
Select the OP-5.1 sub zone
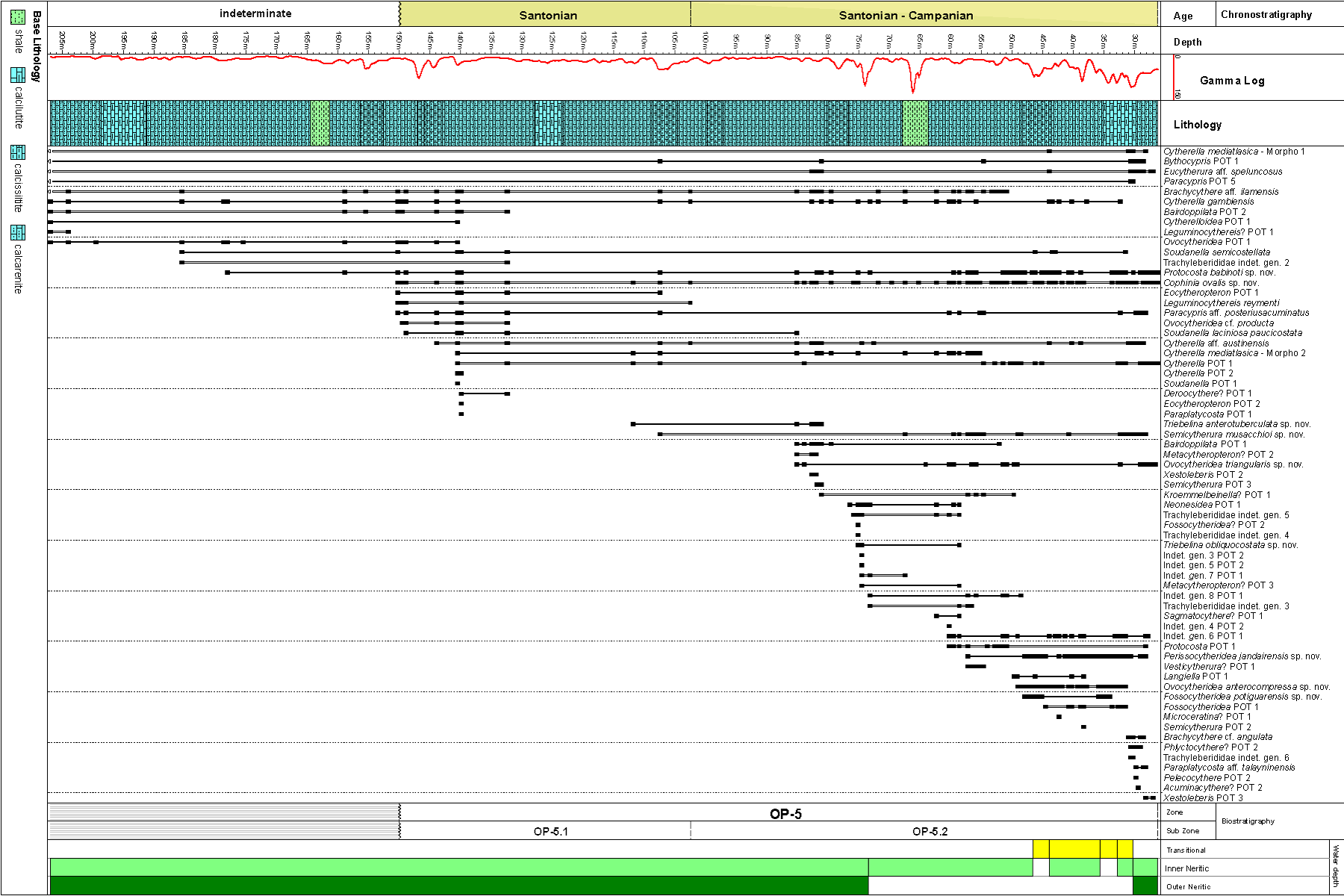pyautogui.click(x=550, y=831)
